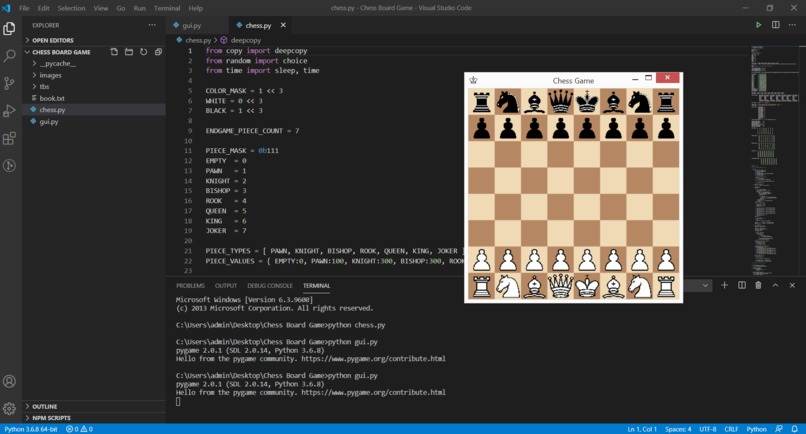Maximize the panel with up chevron
The height and width of the screenshot is (434, 806).
point(775,285)
